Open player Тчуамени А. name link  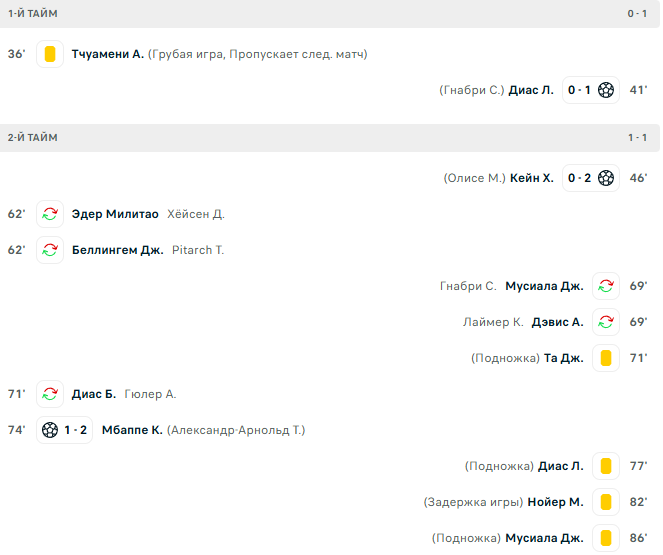[x=108, y=54]
